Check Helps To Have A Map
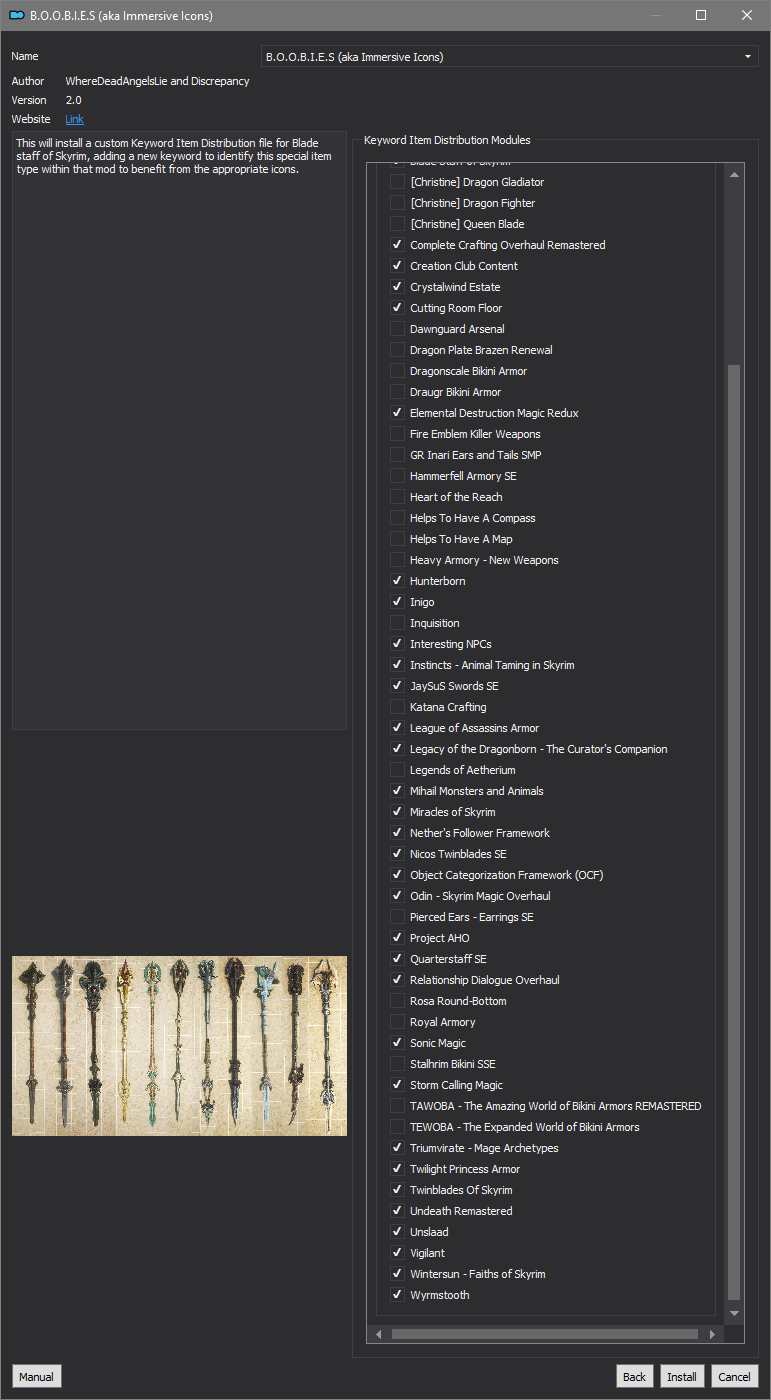The height and width of the screenshot is (1400, 771). (x=397, y=539)
